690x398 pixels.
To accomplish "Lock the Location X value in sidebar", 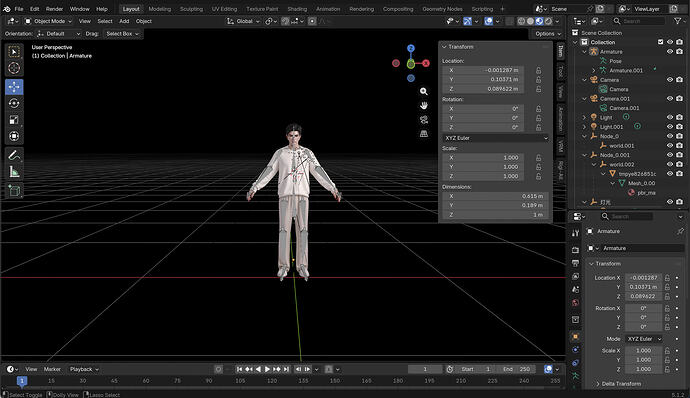I will [538, 70].
